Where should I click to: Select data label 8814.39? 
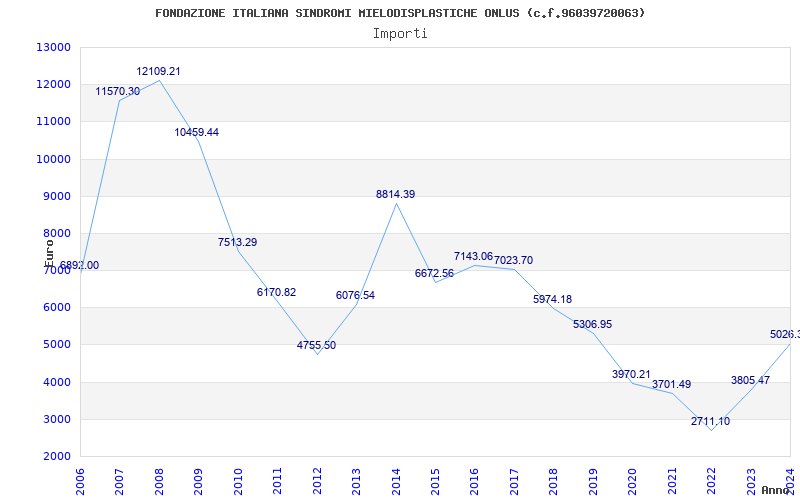coord(395,194)
